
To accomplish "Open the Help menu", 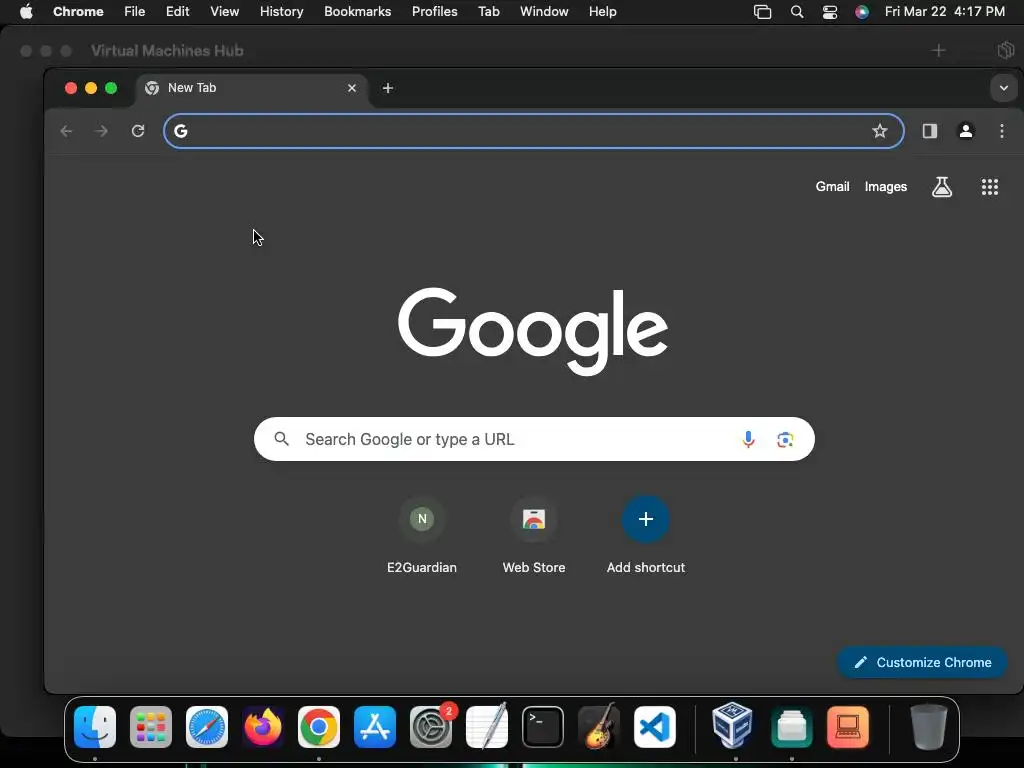I will [602, 12].
